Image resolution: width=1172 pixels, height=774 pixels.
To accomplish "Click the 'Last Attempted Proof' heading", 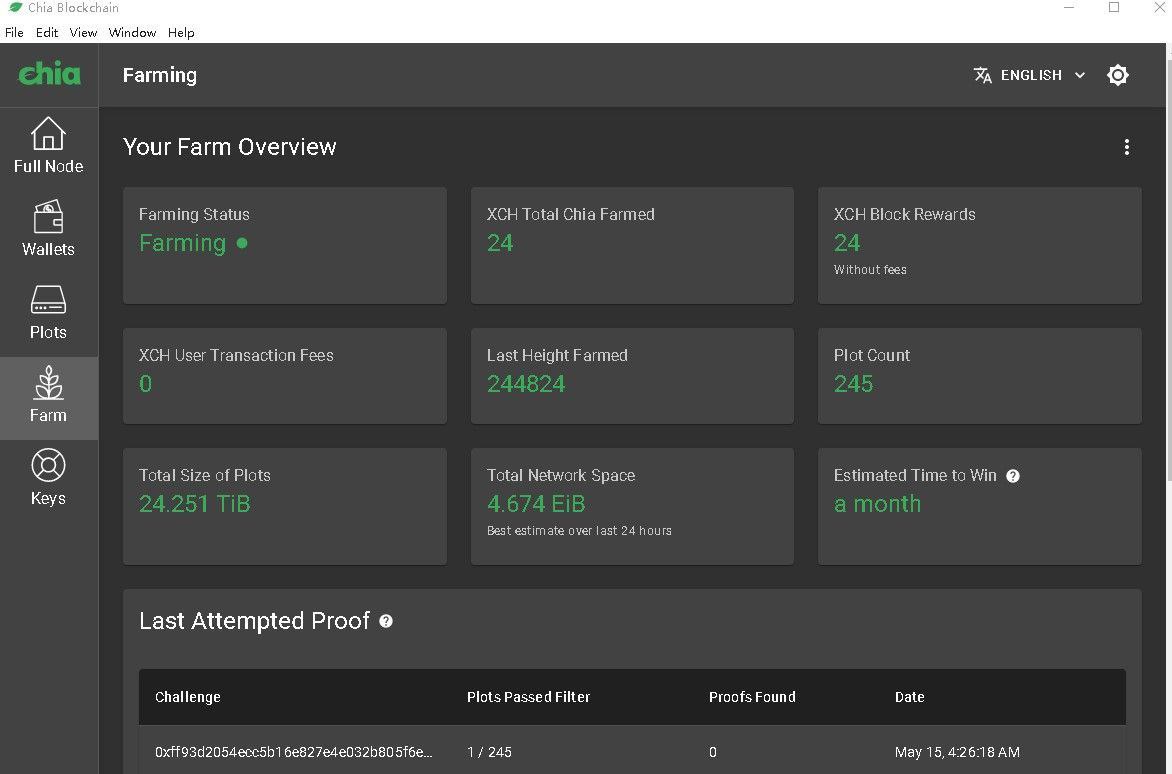I will pyautogui.click(x=254, y=621).
